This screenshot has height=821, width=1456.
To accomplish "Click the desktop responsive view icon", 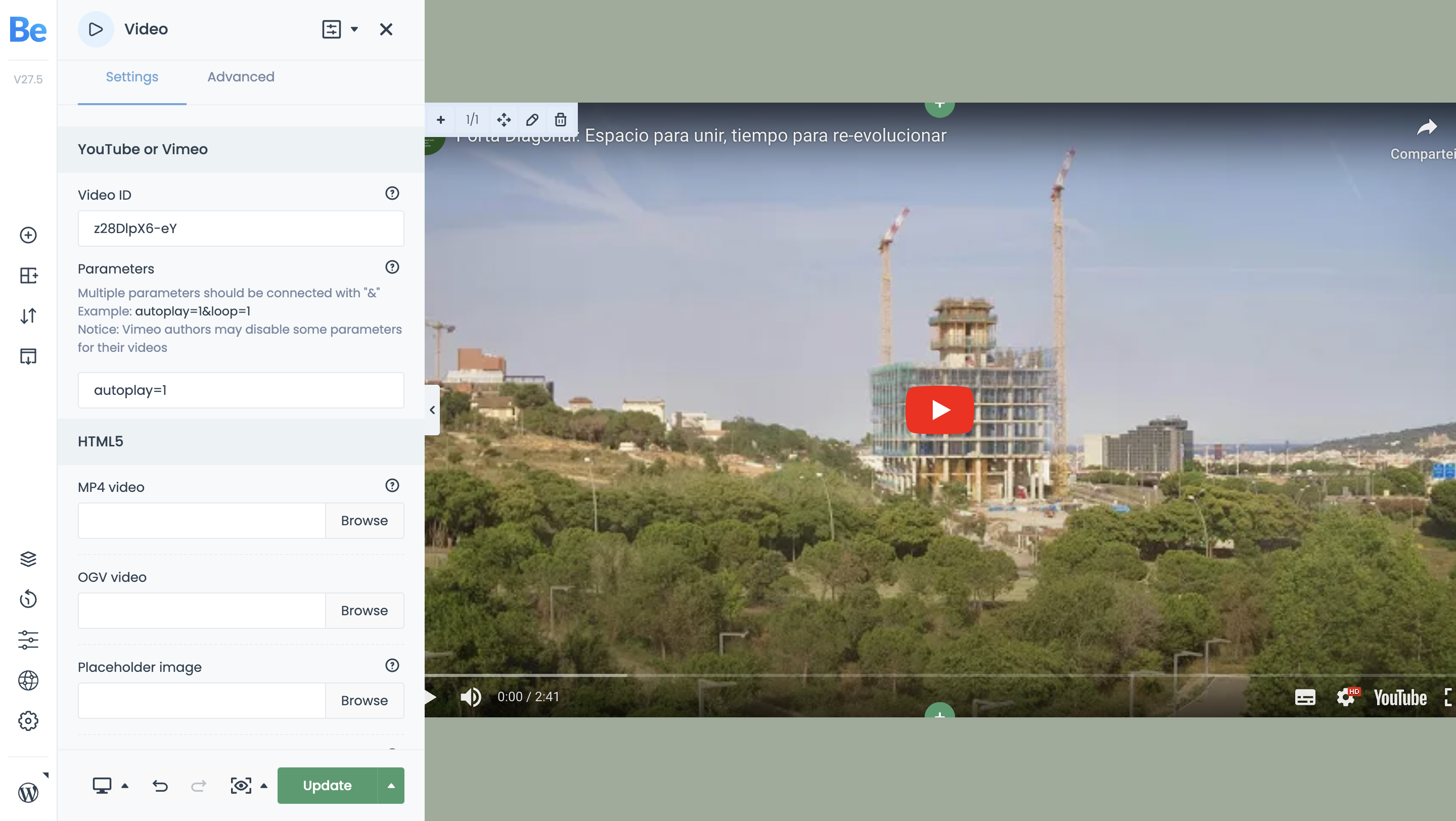I will click(102, 786).
